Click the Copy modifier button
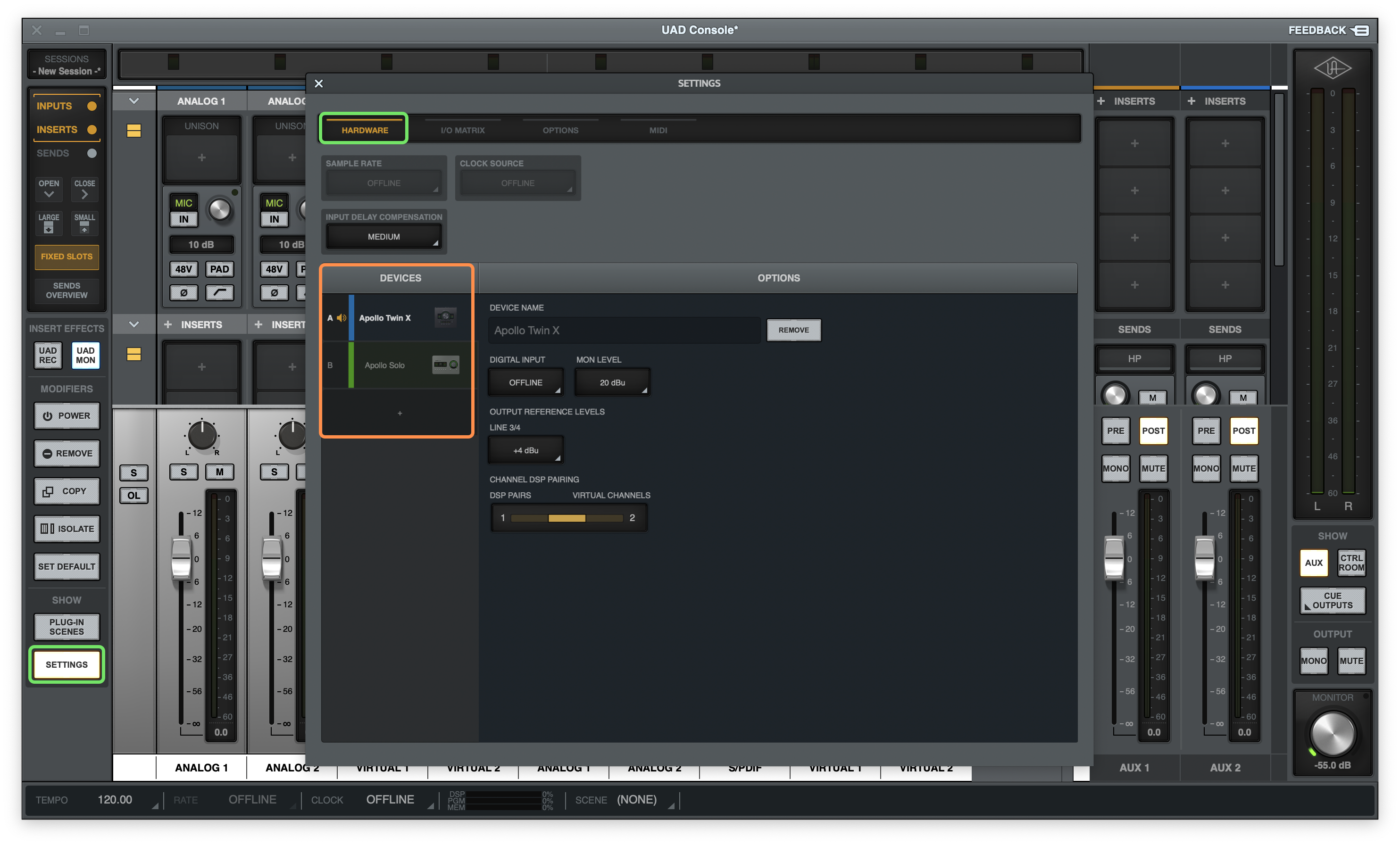The height and width of the screenshot is (845, 1400). pos(67,491)
